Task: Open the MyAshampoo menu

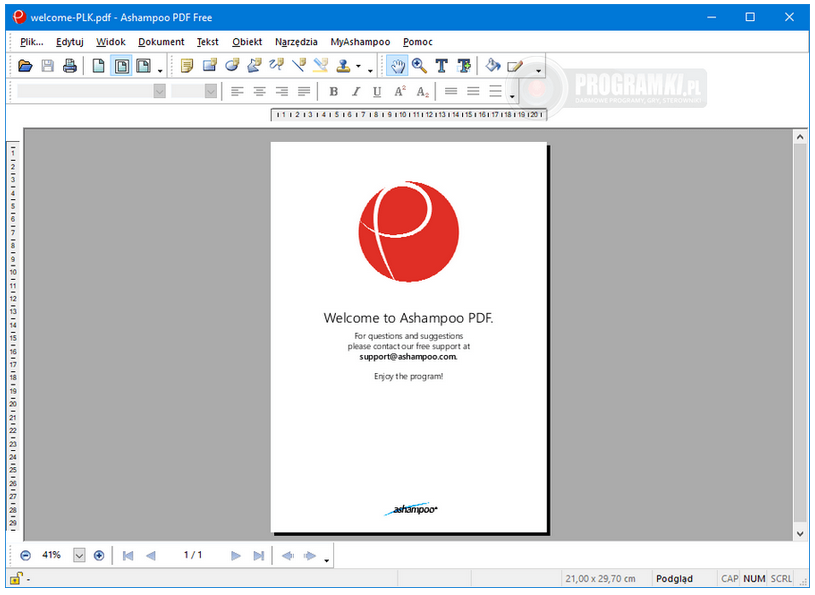Action: pos(360,42)
